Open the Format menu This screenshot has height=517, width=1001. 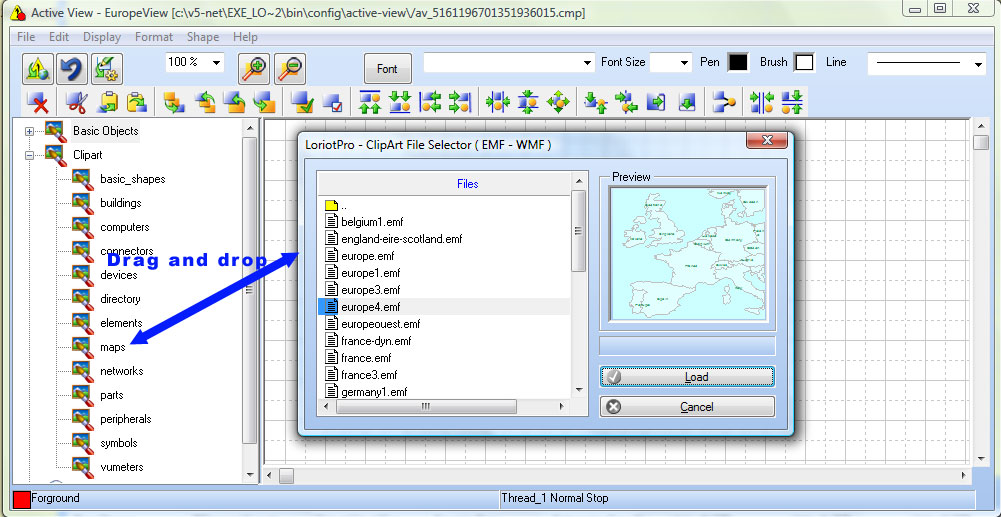[x=154, y=37]
